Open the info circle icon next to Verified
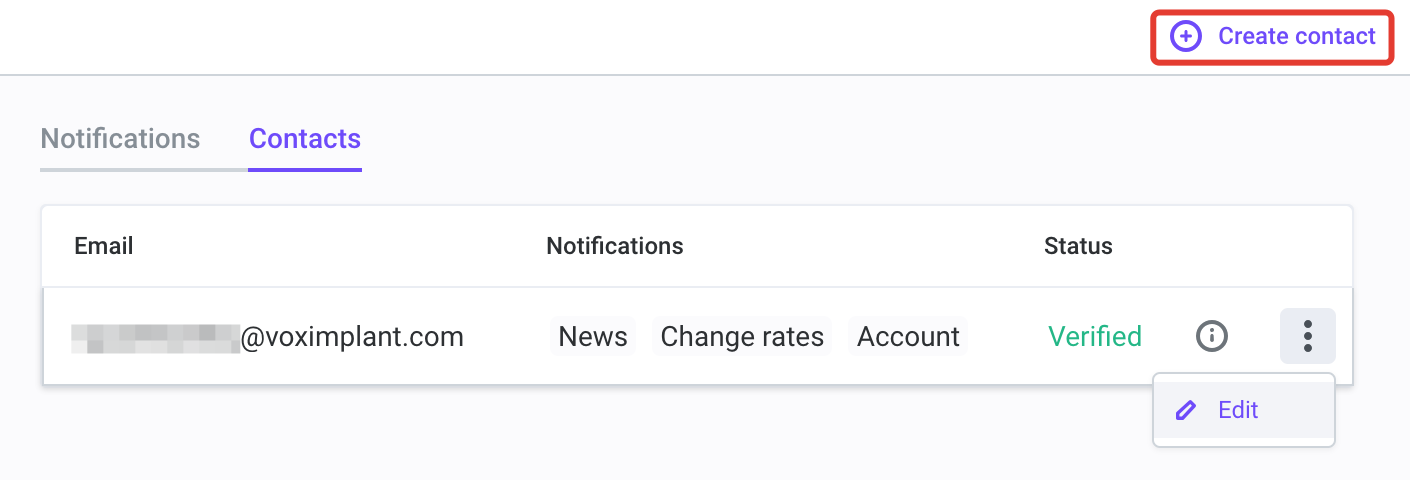Screen dimensions: 1410x480 click(x=1212, y=336)
